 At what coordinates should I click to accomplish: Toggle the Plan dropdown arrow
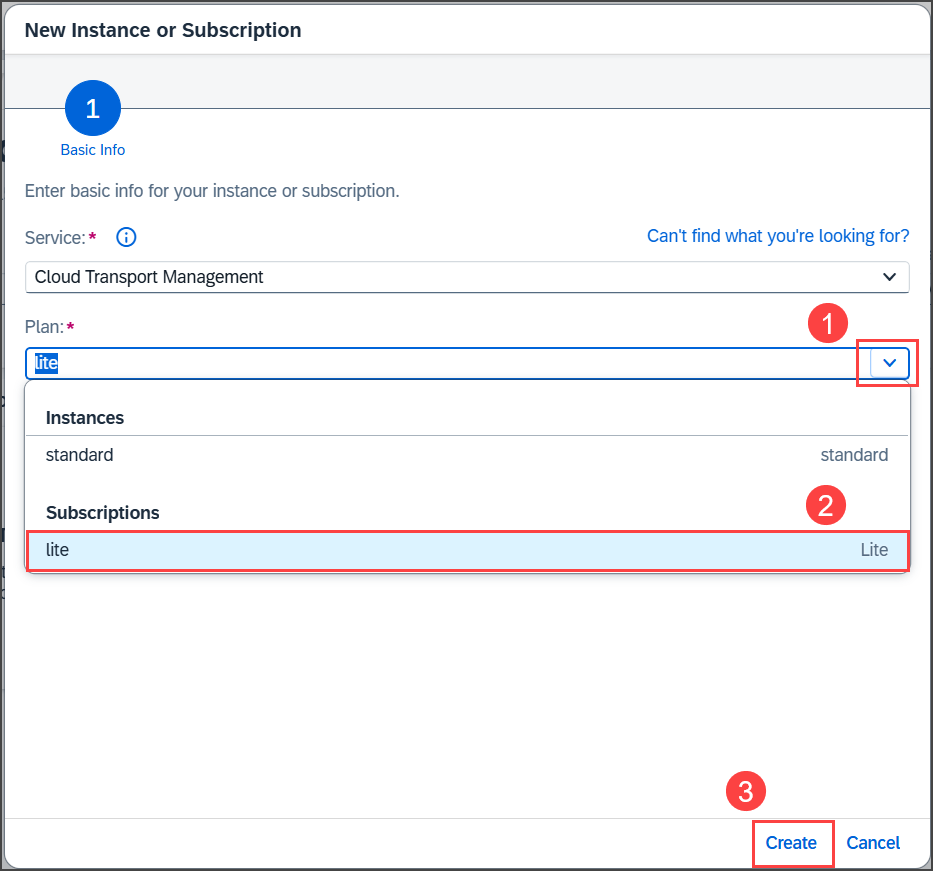click(889, 363)
